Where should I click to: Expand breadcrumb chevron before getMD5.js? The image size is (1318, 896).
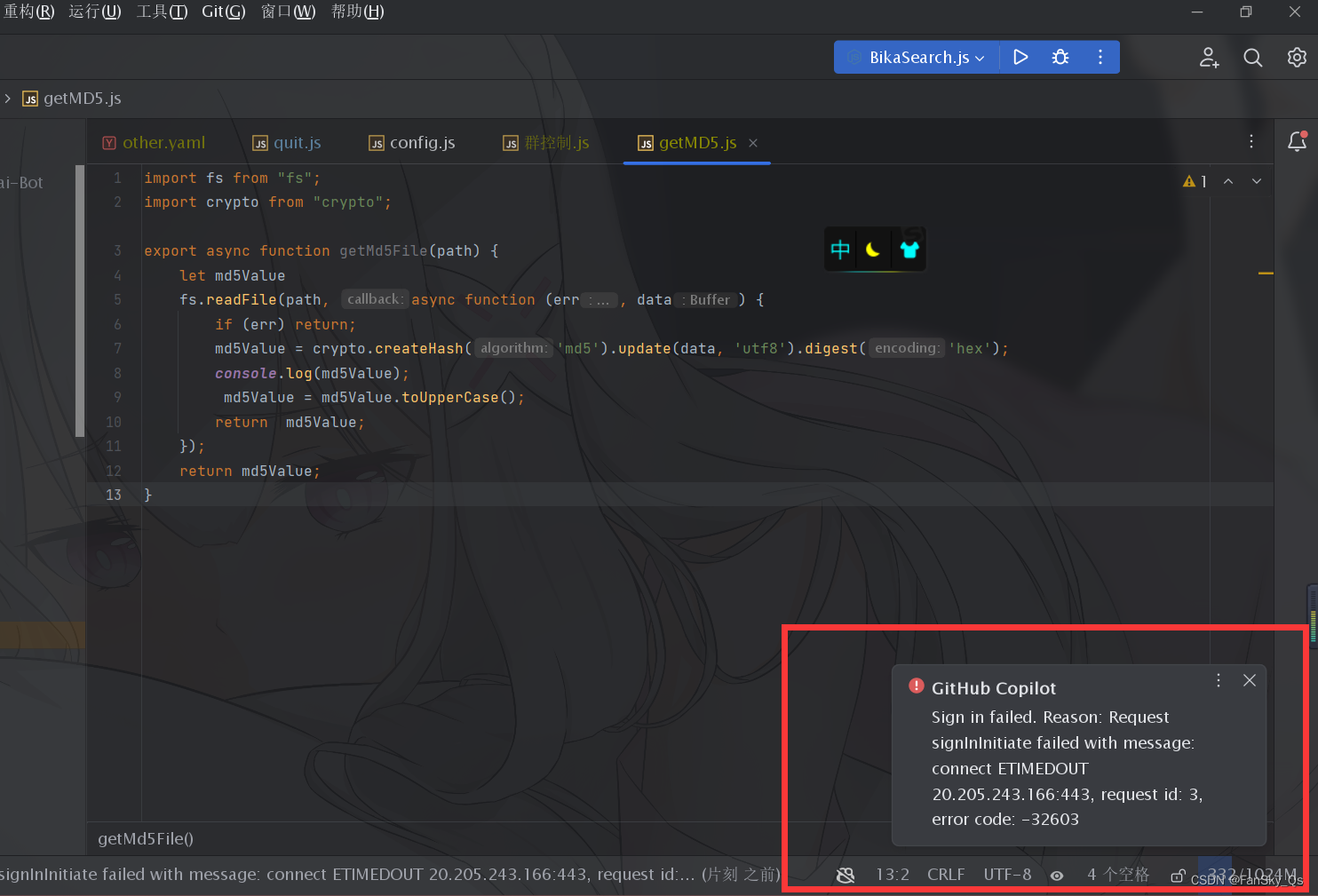7,99
